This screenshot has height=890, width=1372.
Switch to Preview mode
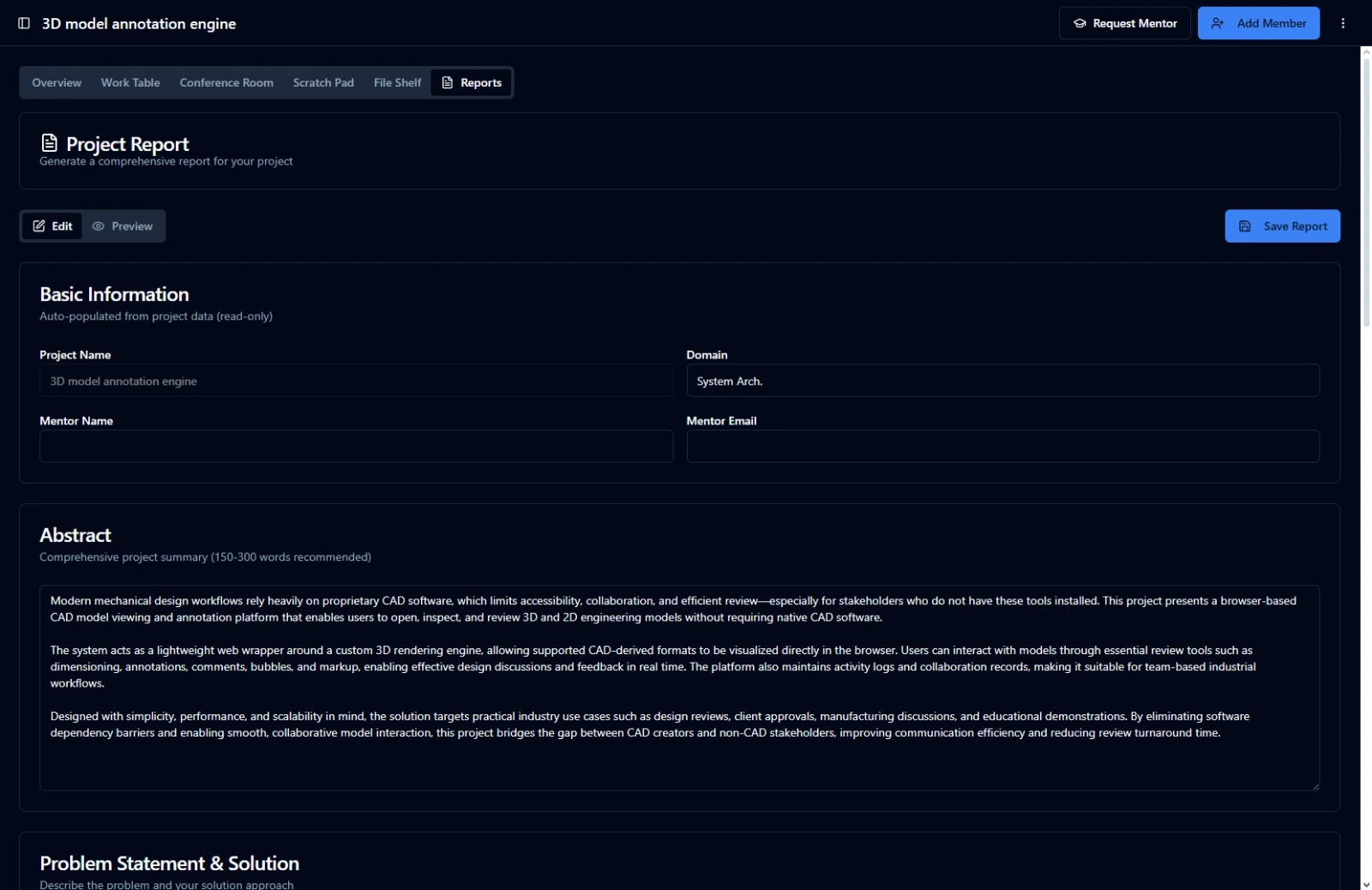click(x=123, y=226)
